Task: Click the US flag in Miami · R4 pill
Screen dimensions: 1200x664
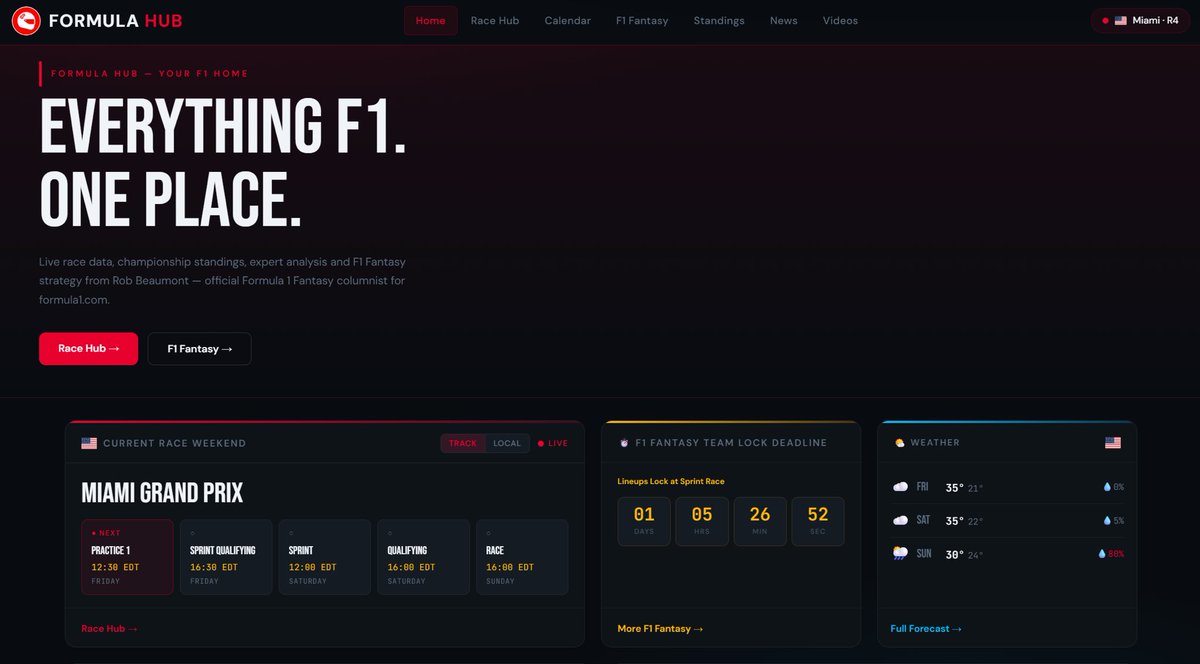Action: 1121,20
